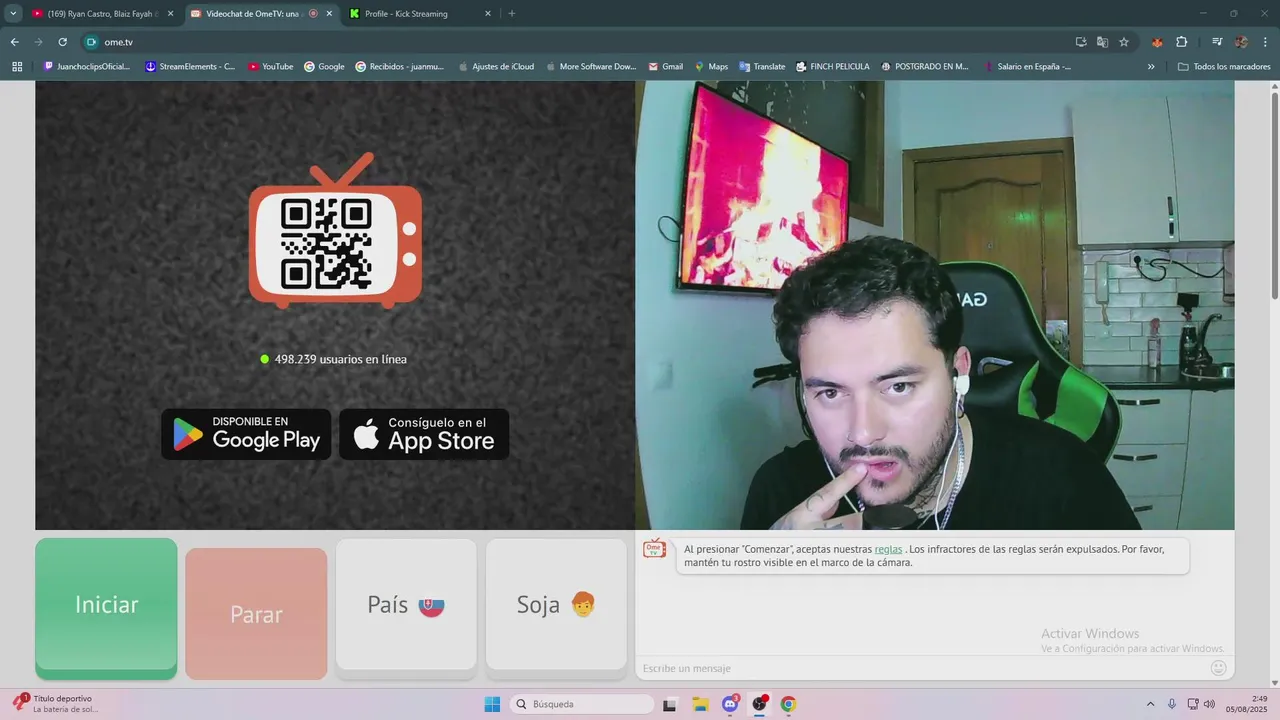
Task: Open the emoji picker in chat box
Action: tap(1218, 668)
